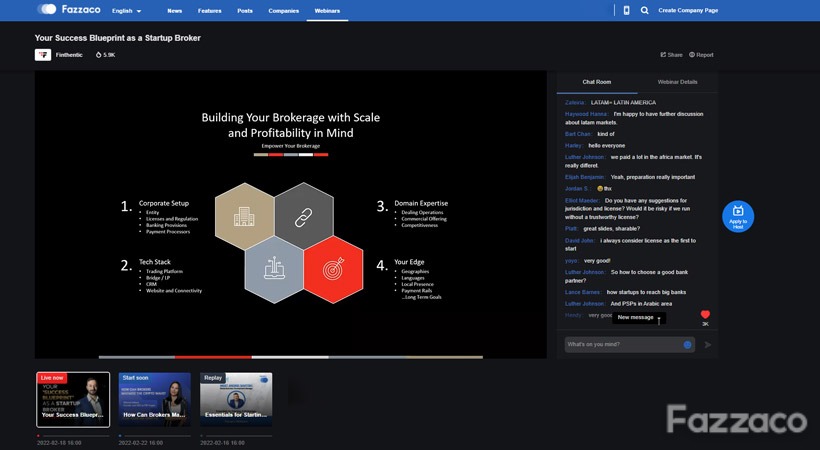Click the webinar slide video area
Image resolution: width=820 pixels, height=450 pixels.
[291, 215]
